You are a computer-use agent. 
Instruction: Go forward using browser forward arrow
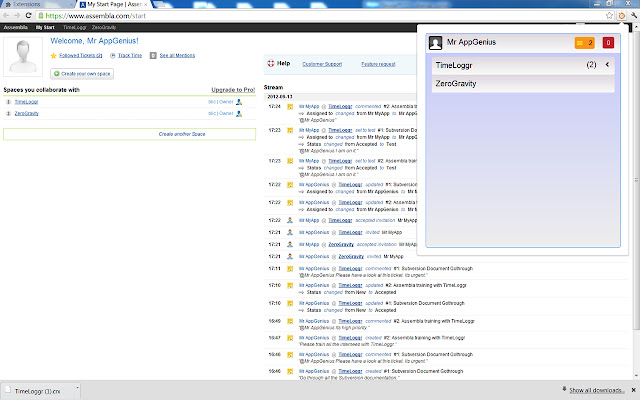(x=17, y=16)
